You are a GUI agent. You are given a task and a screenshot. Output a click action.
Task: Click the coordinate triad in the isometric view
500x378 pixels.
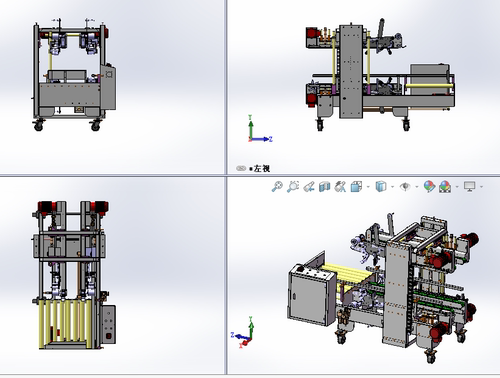[243, 332]
